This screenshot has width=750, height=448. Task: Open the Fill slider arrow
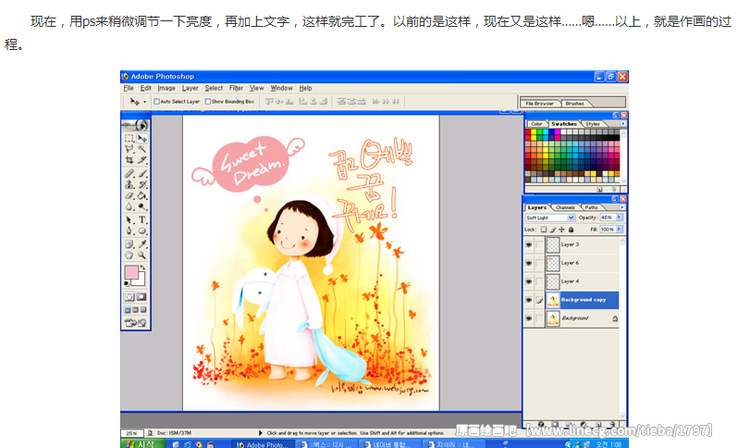(x=619, y=229)
